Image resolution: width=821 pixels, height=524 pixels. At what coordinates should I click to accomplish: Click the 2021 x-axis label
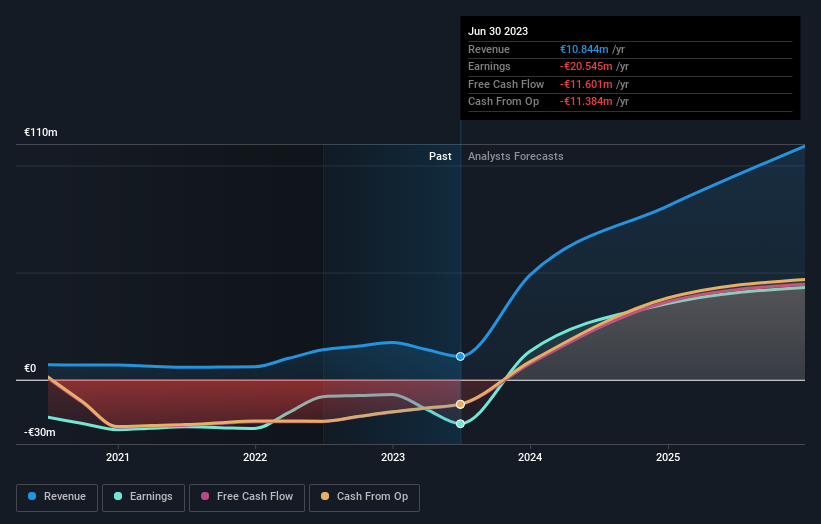tap(118, 457)
